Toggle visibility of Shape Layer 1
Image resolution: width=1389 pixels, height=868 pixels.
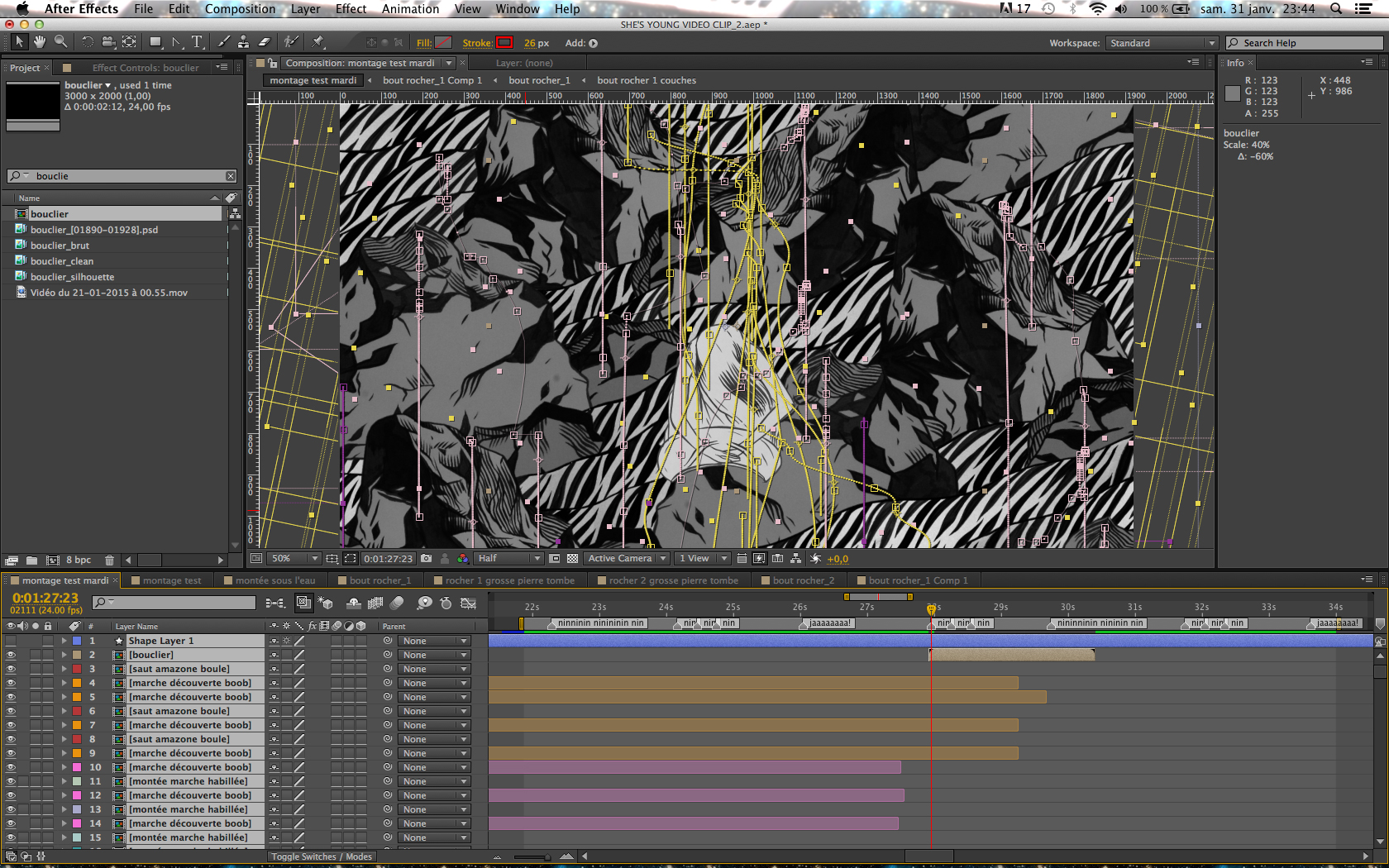[11, 641]
